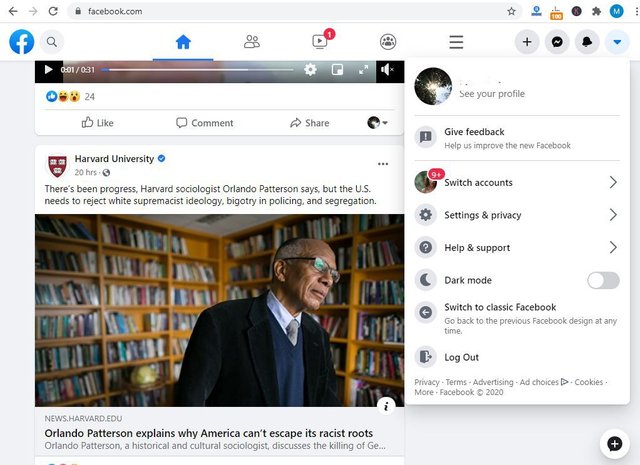
Task: Bookmark this page with the star
Action: coord(511,11)
